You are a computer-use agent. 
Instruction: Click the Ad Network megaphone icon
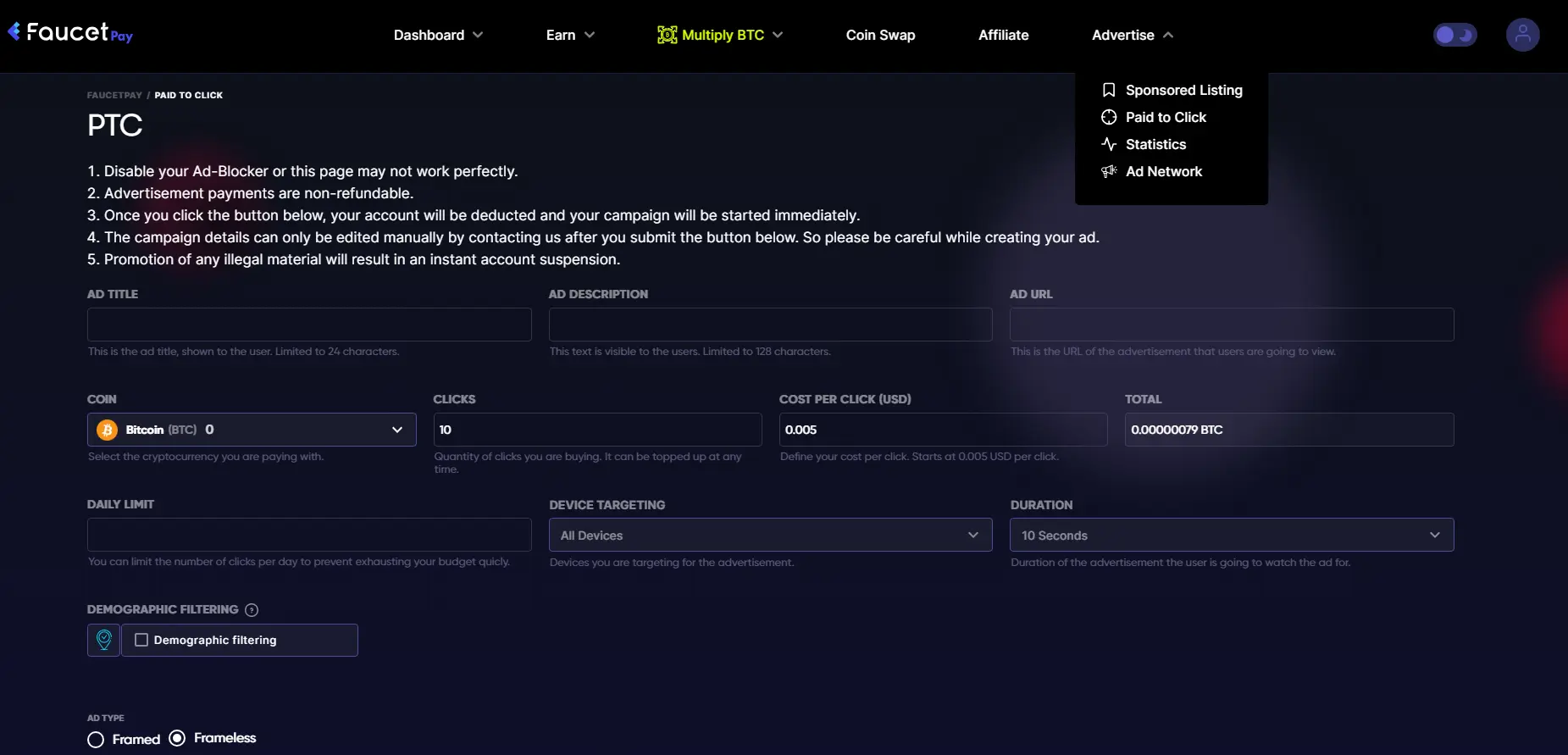pyautogui.click(x=1108, y=171)
